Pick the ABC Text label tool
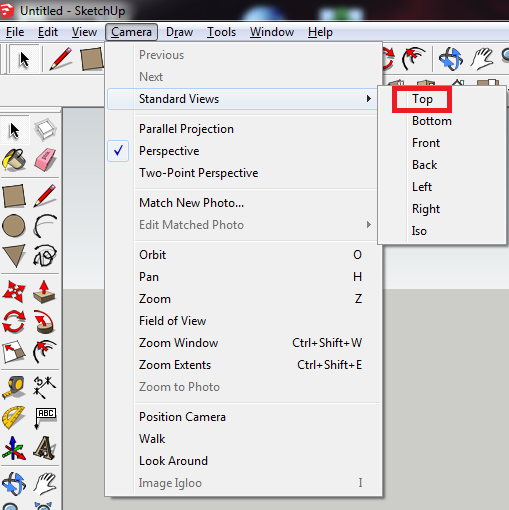This screenshot has width=509, height=510. [45, 418]
